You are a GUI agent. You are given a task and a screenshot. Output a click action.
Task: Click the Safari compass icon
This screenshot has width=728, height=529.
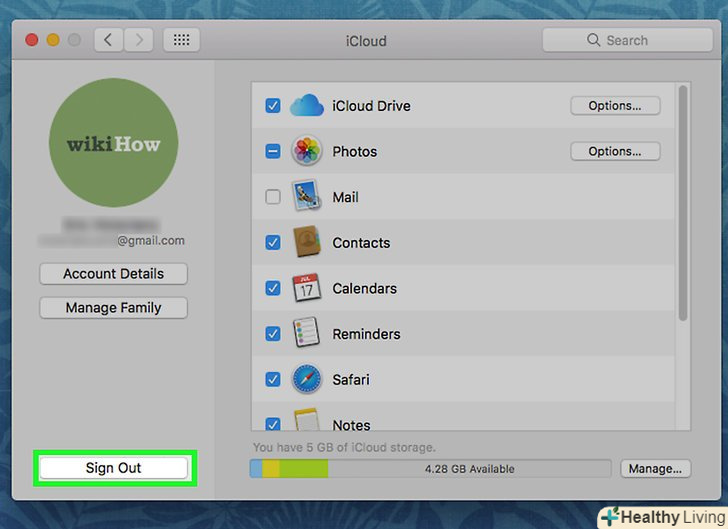[306, 379]
